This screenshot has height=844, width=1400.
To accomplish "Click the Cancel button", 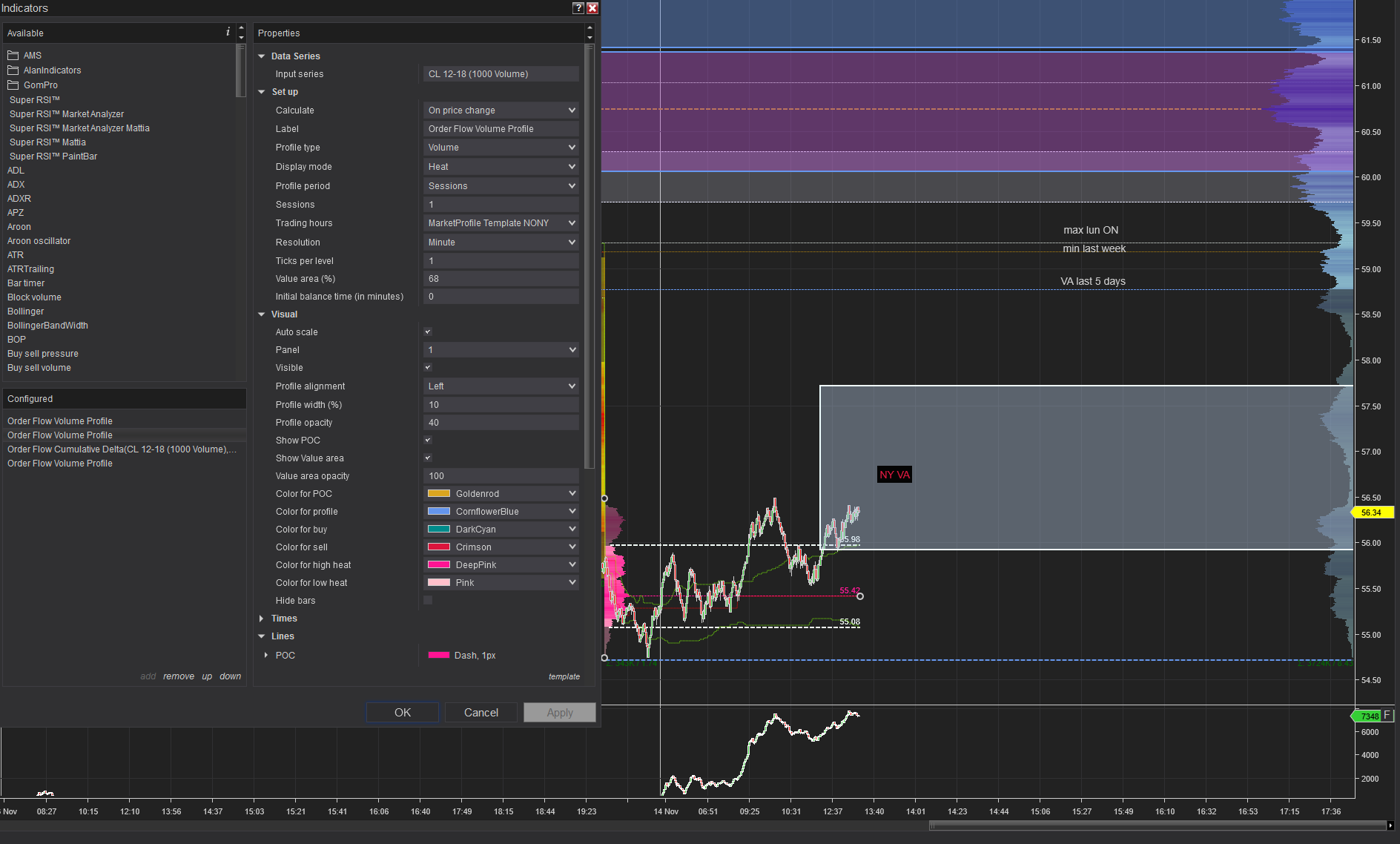I will 481,713.
